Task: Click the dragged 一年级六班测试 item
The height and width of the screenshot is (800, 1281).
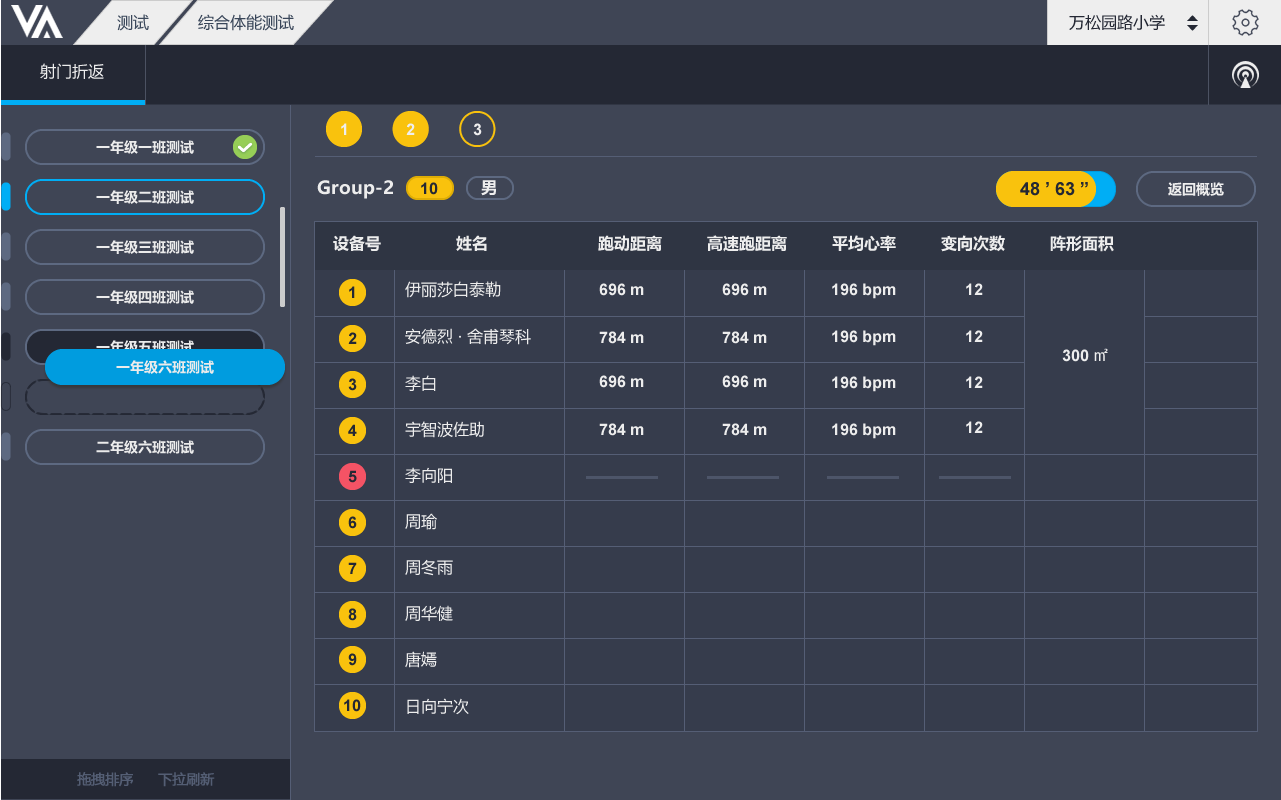Action: [165, 367]
